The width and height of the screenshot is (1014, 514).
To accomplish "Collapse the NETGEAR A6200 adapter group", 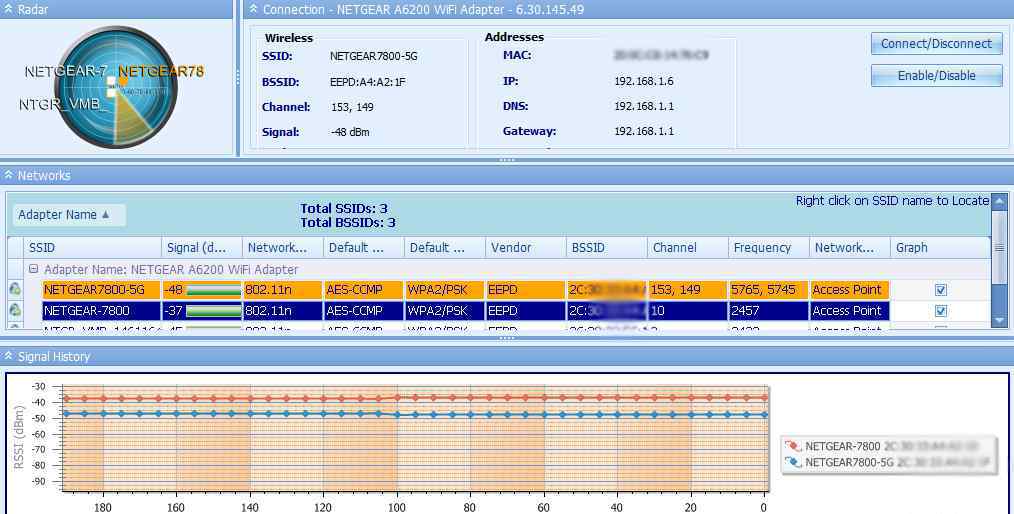I will [34, 269].
